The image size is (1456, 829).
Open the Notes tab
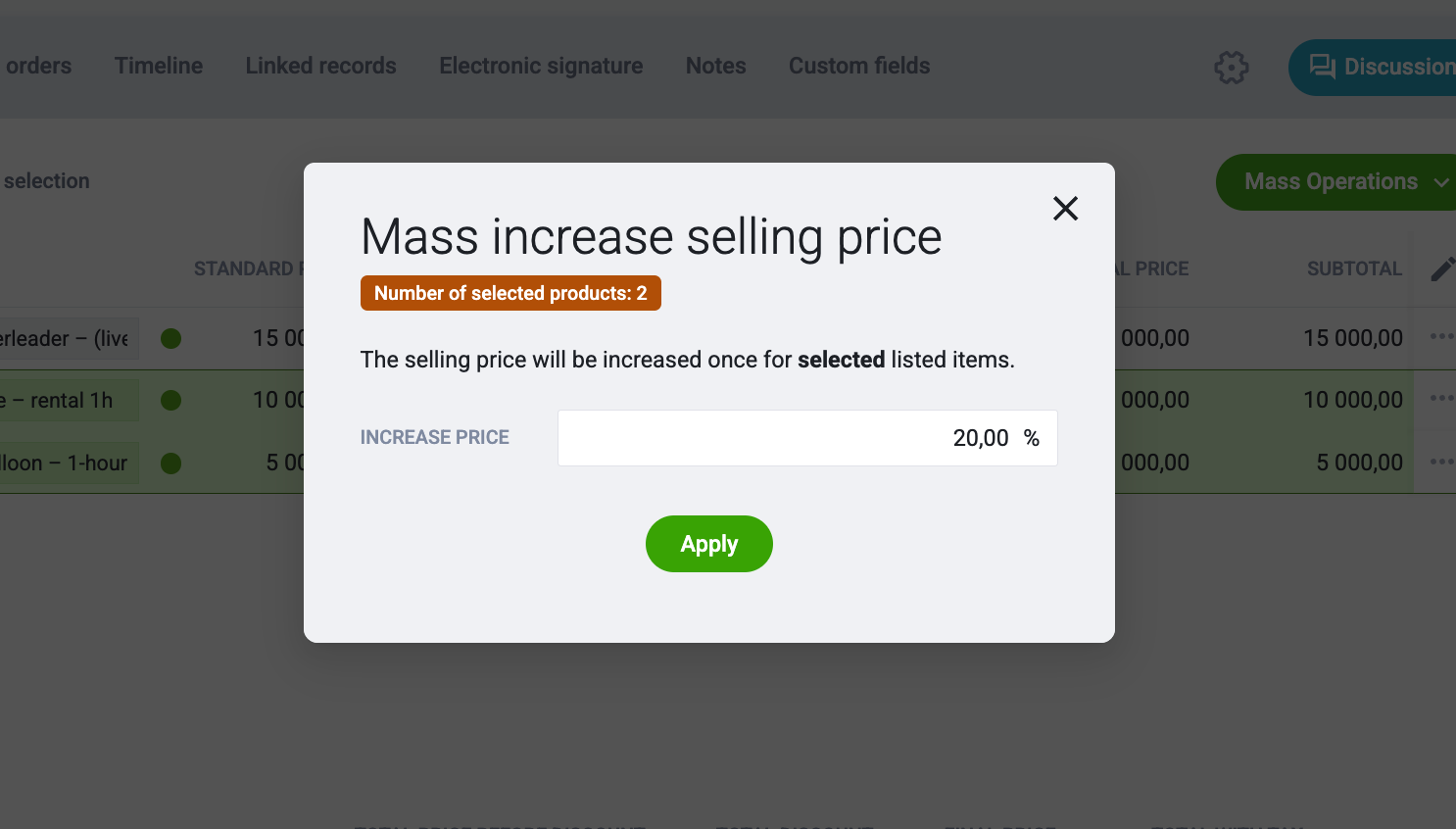click(716, 66)
